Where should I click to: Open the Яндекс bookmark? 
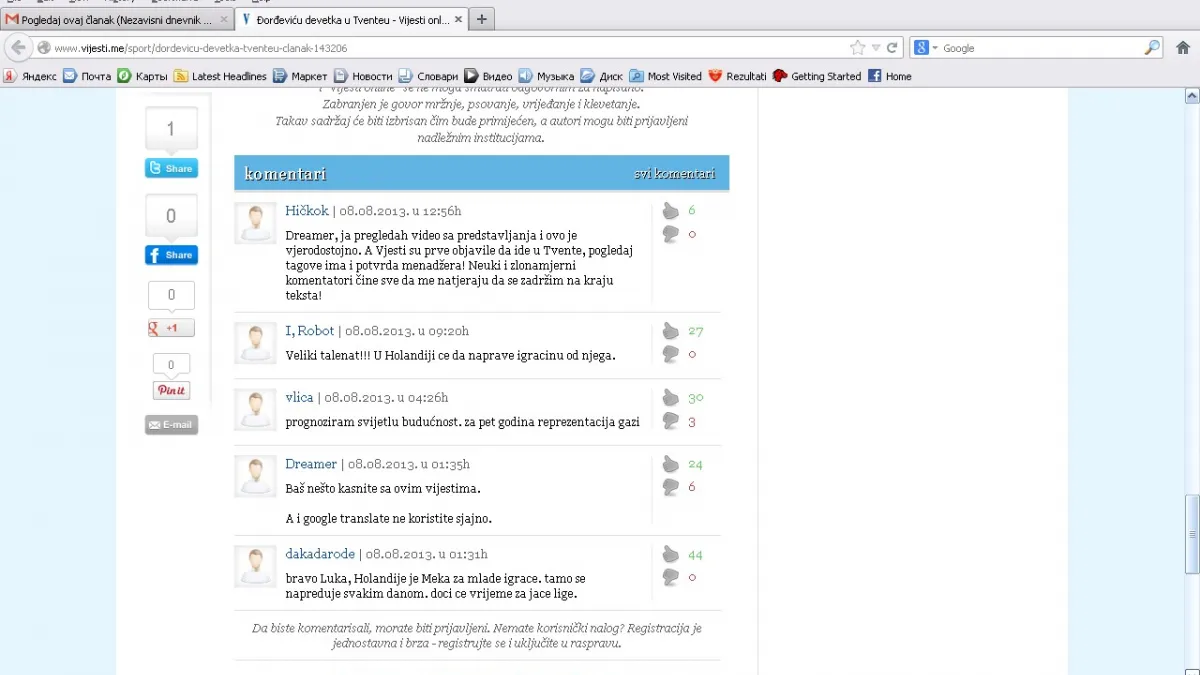(31, 76)
